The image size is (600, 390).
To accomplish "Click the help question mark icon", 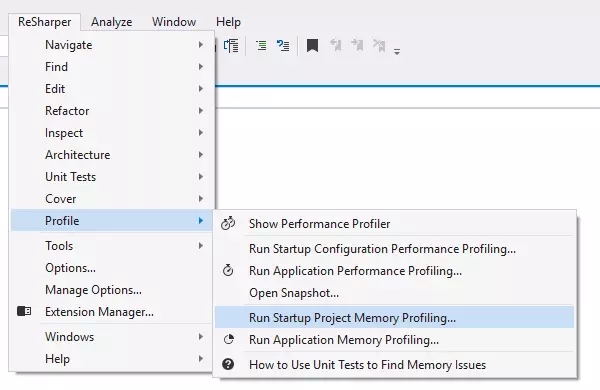I will click(x=228, y=364).
